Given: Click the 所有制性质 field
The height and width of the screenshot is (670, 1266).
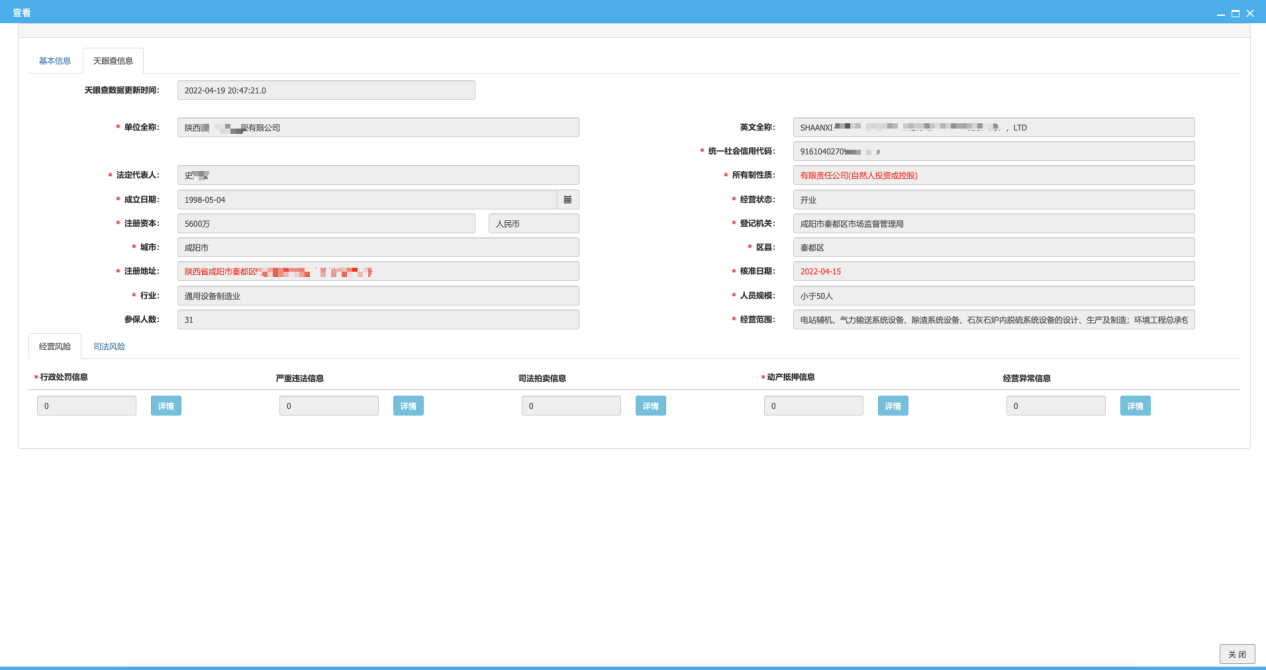Looking at the screenshot, I should pos(993,175).
